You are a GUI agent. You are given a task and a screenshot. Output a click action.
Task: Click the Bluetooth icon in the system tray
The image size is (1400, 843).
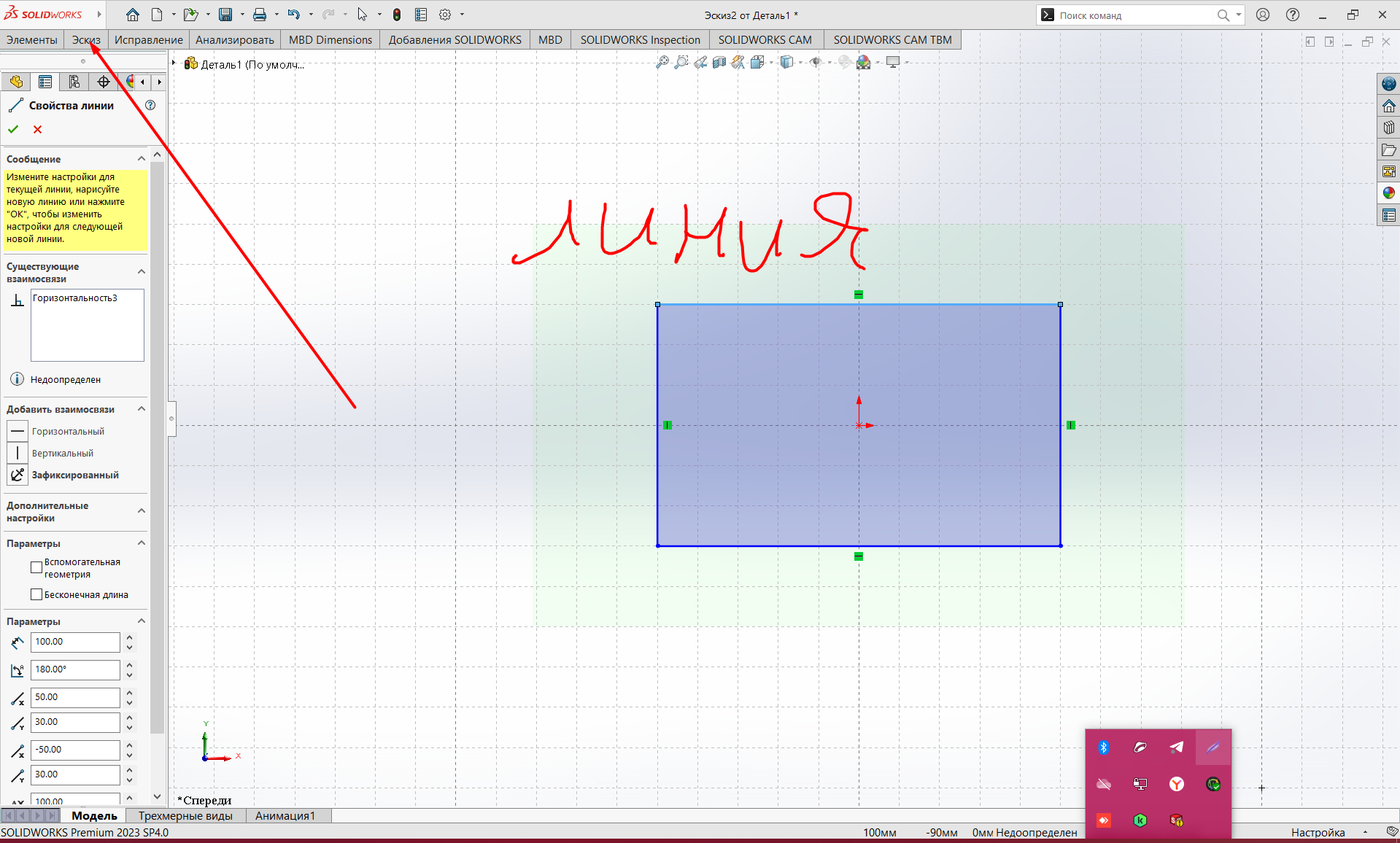1104,747
